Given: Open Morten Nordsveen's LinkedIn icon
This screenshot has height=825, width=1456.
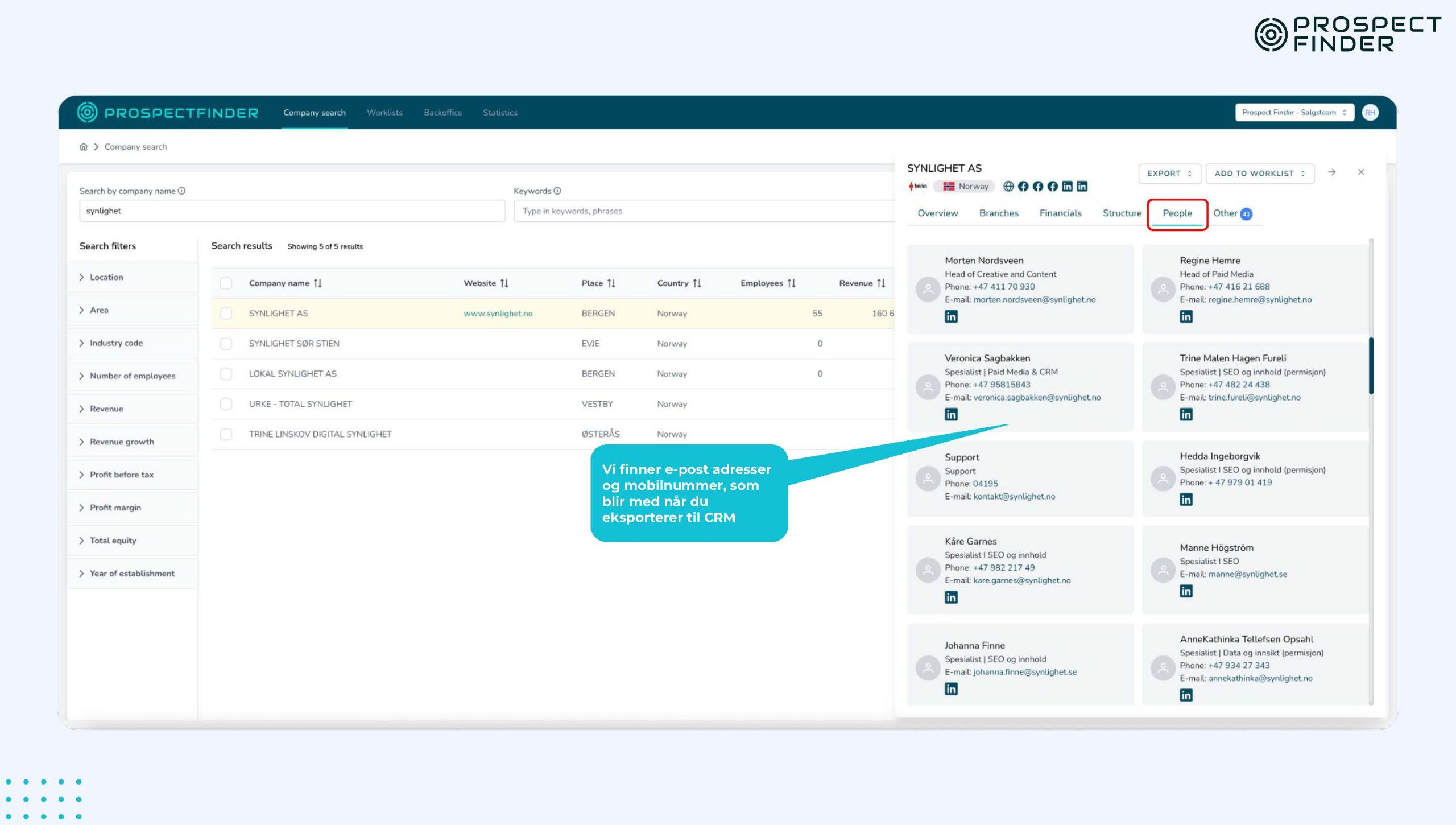Looking at the screenshot, I should click(951, 316).
